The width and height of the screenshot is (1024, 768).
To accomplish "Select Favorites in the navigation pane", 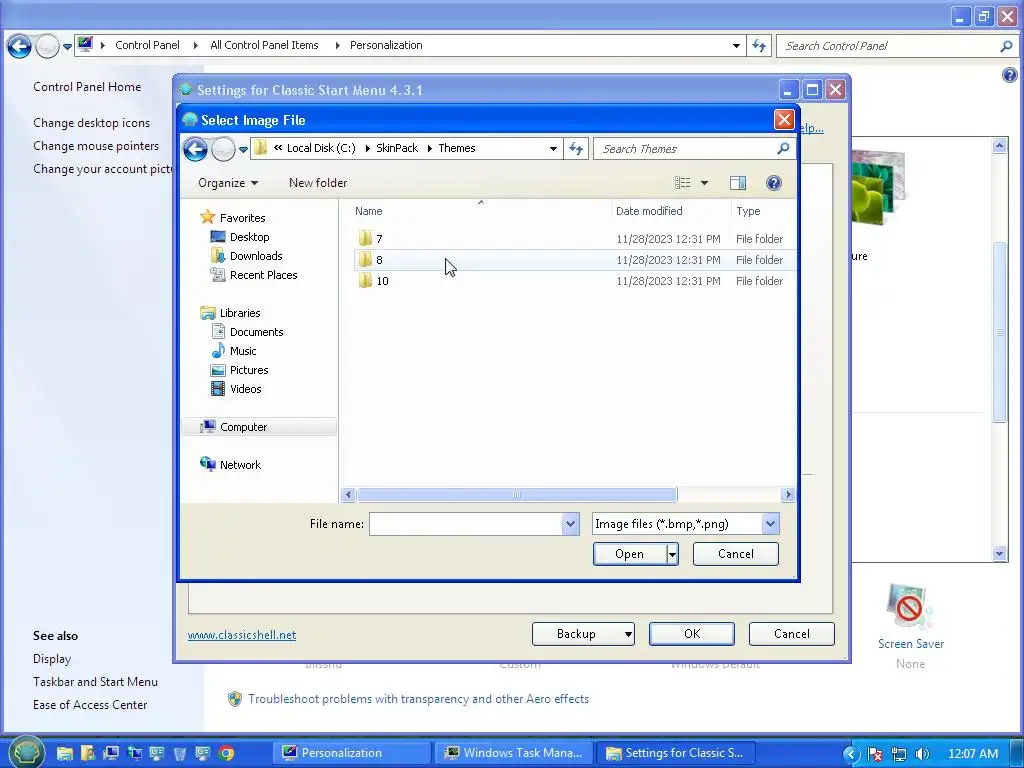I will 242,217.
